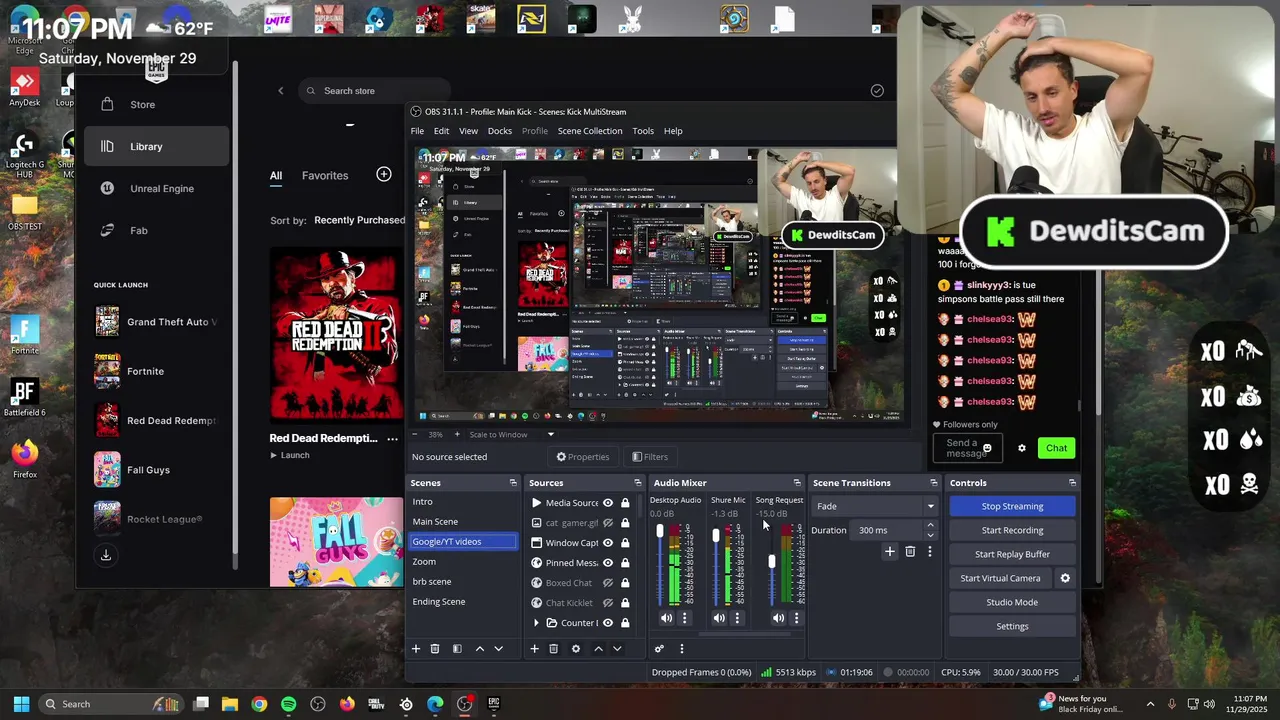Pop out the Scenes dock

[513, 483]
